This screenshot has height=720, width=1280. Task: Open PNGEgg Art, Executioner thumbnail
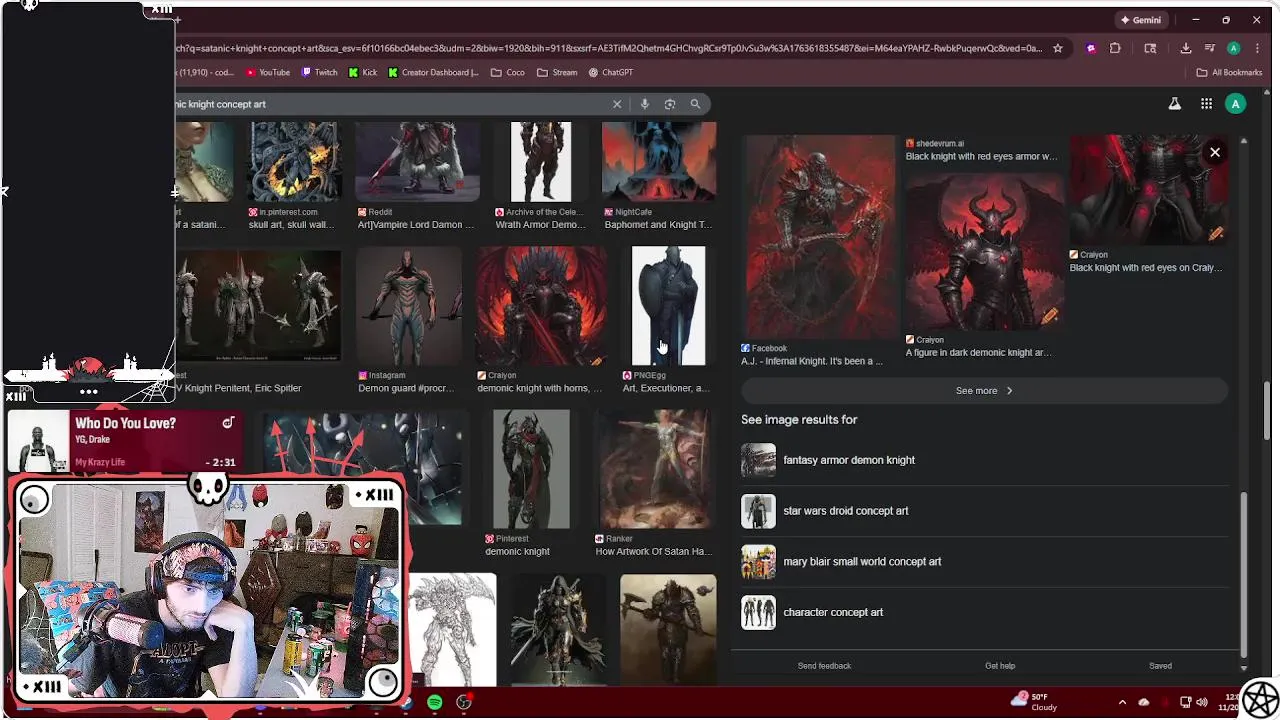(668, 306)
